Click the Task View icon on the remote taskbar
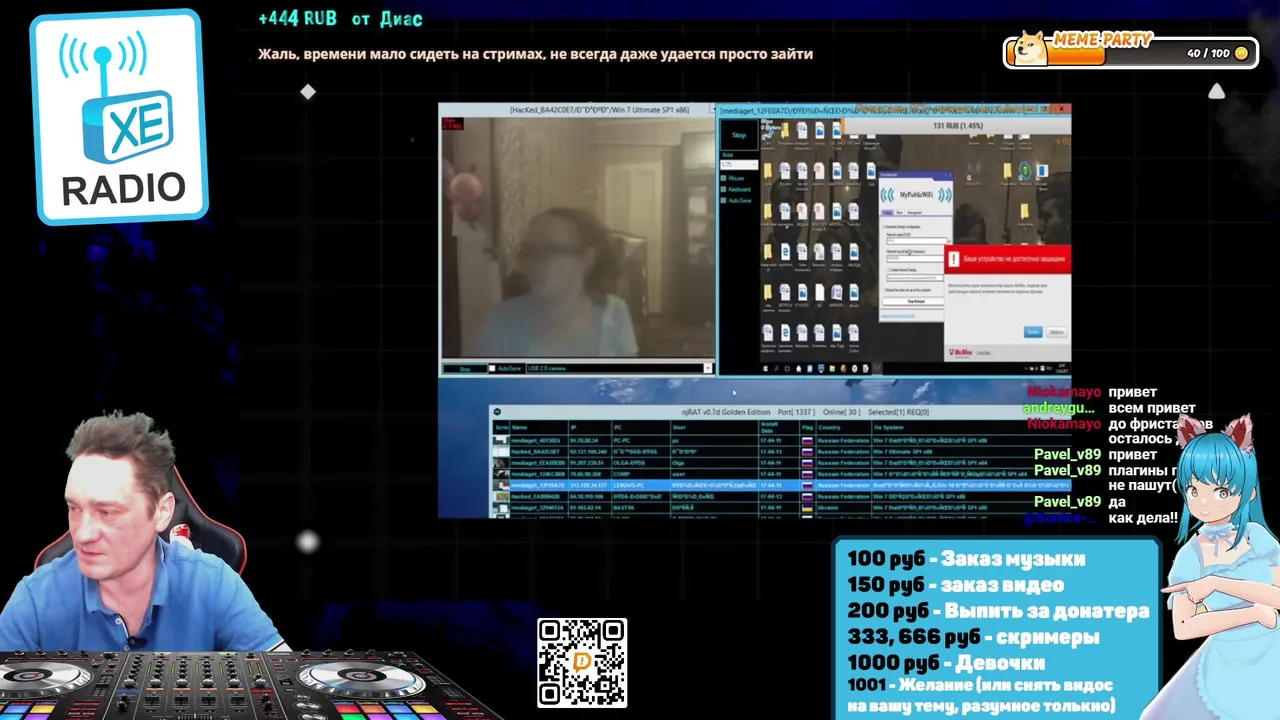The width and height of the screenshot is (1280, 720). (788, 369)
